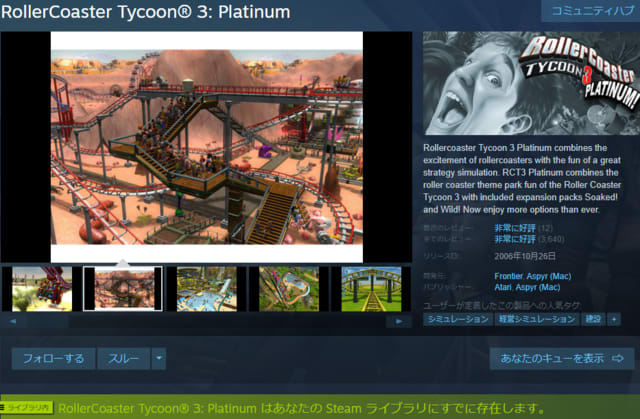Click the left arrow of thumbnail scrollbar
640x419 pixels.
[13, 321]
